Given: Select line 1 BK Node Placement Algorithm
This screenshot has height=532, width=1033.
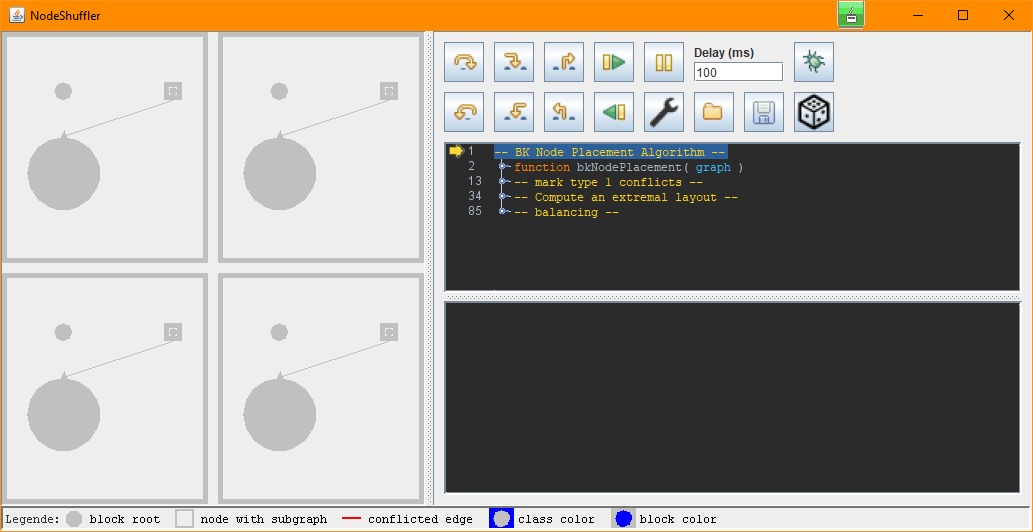Looking at the screenshot, I should [x=611, y=152].
